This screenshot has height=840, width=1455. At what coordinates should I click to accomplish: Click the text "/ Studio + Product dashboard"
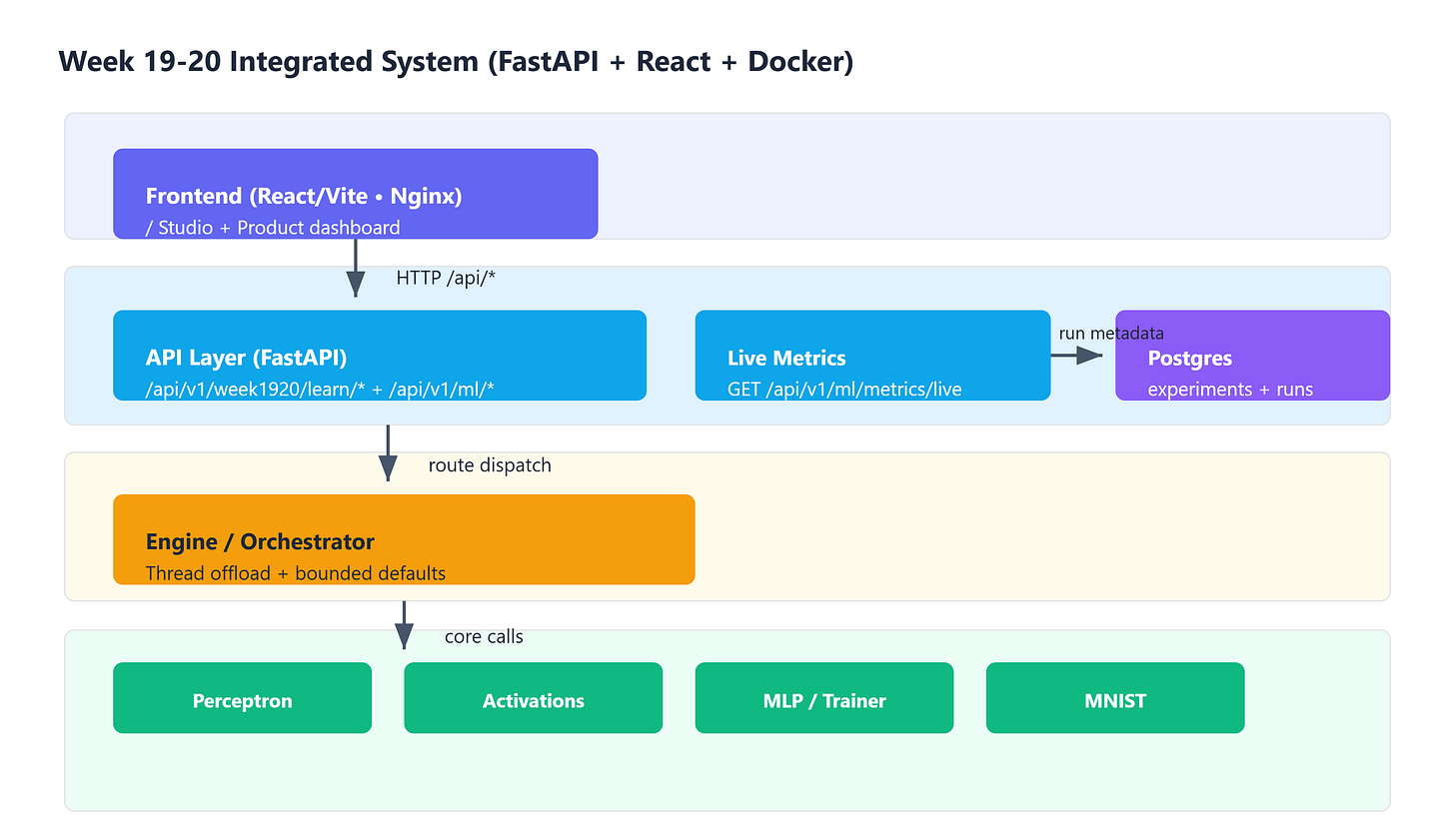273,228
